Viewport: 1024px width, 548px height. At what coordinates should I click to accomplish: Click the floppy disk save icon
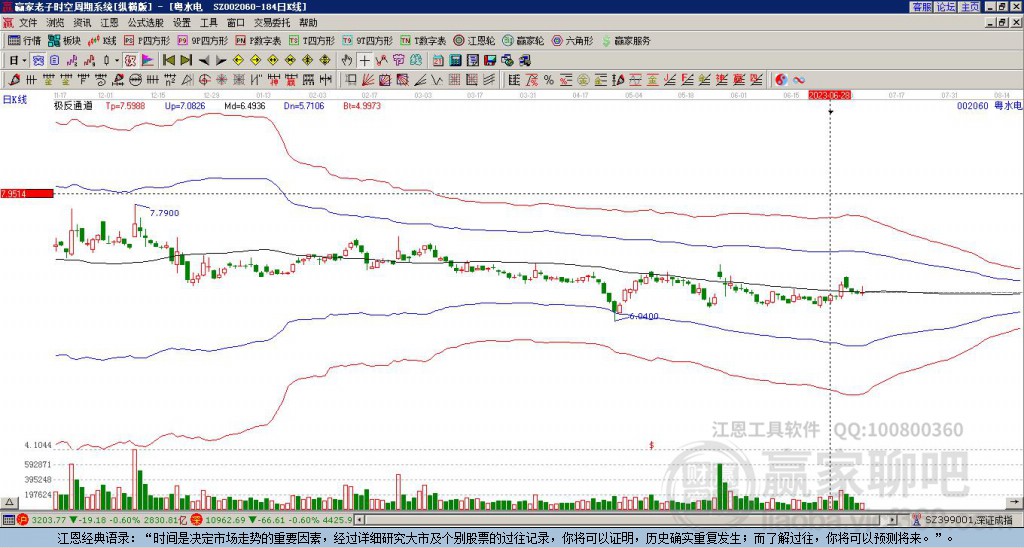pyautogui.click(x=490, y=61)
